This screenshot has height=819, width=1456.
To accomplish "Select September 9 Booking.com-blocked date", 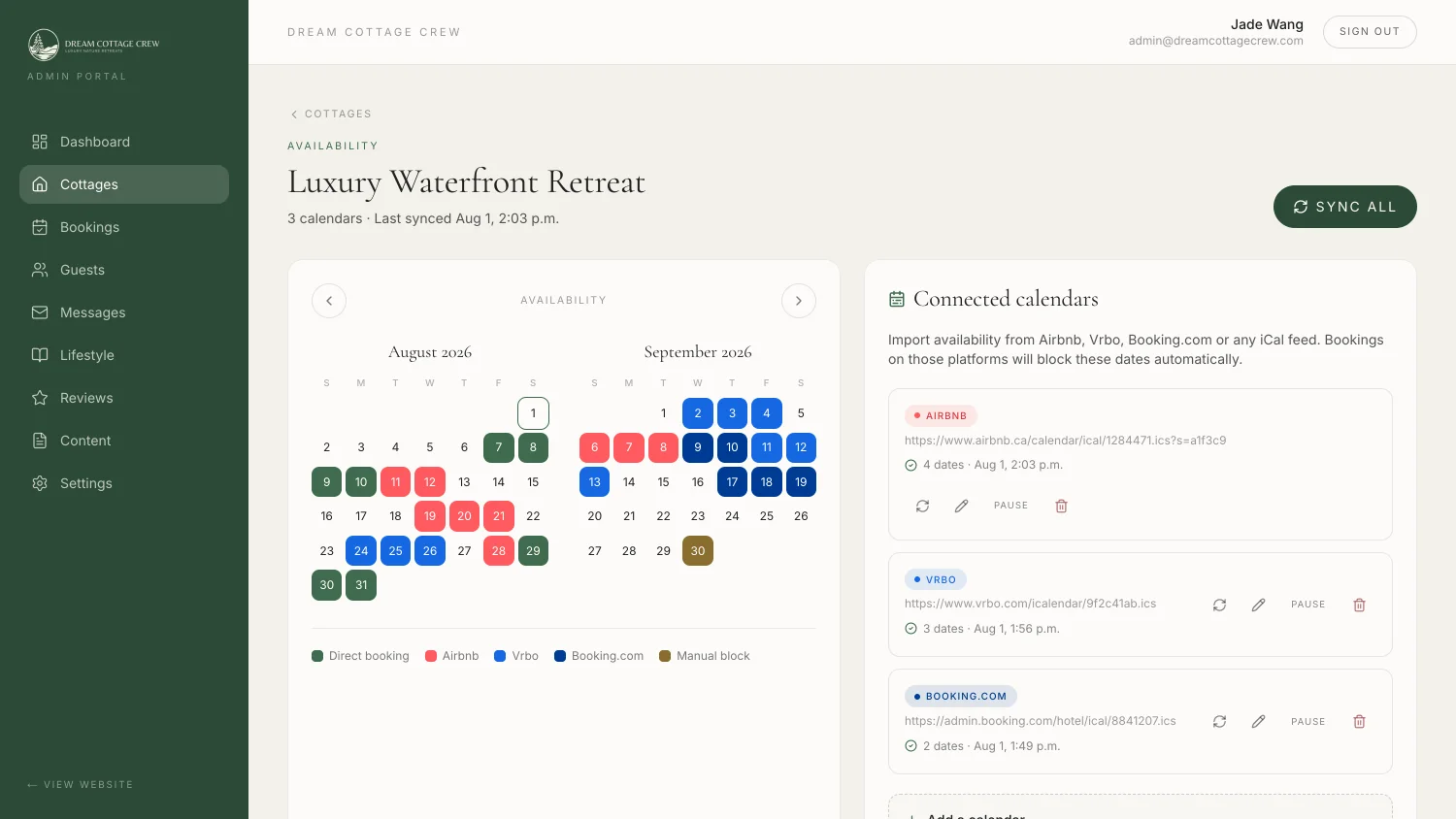I will (x=698, y=447).
